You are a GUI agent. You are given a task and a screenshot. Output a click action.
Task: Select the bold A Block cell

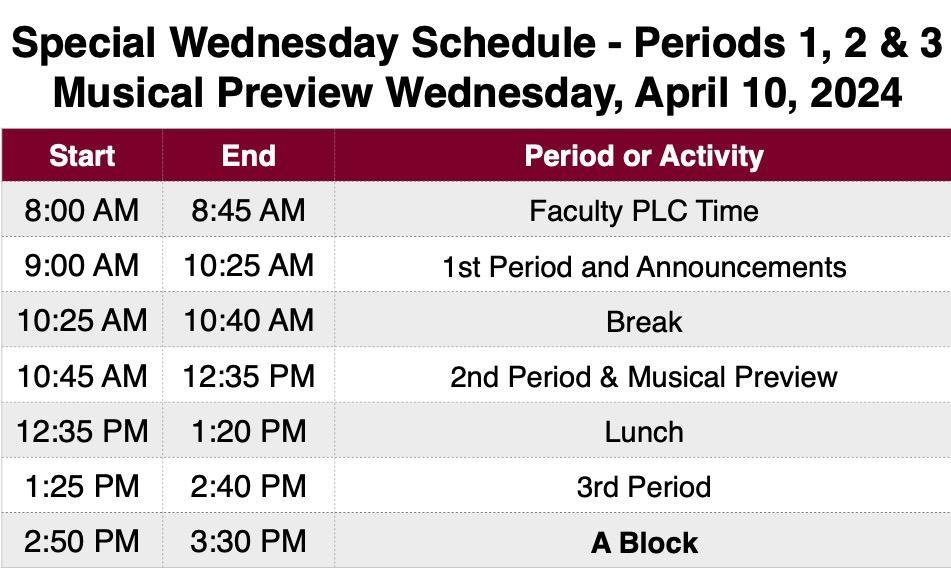pos(643,542)
